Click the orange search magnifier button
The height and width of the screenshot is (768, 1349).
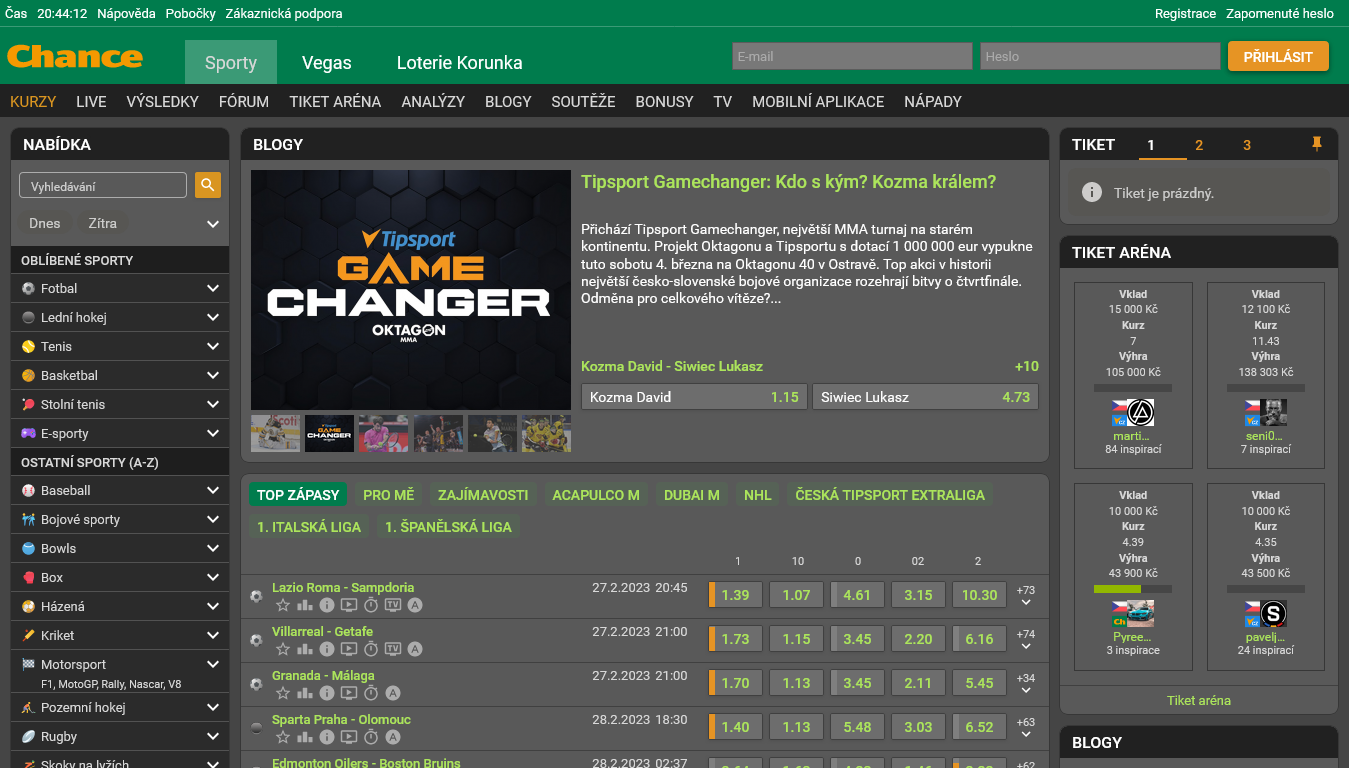[208, 185]
